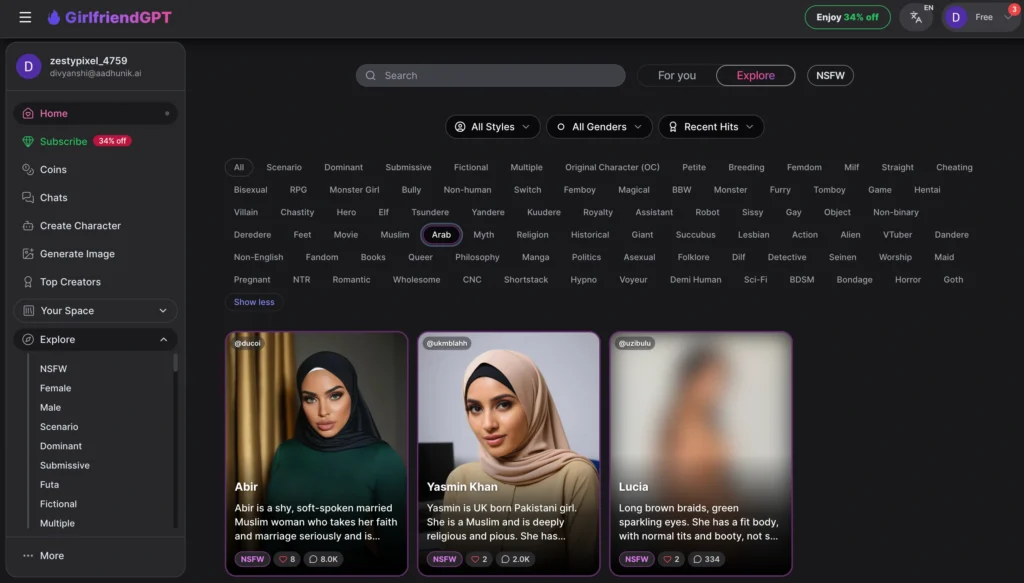Click the 34% off badge next to Subscribe
The image size is (1024, 583).
pos(112,141)
